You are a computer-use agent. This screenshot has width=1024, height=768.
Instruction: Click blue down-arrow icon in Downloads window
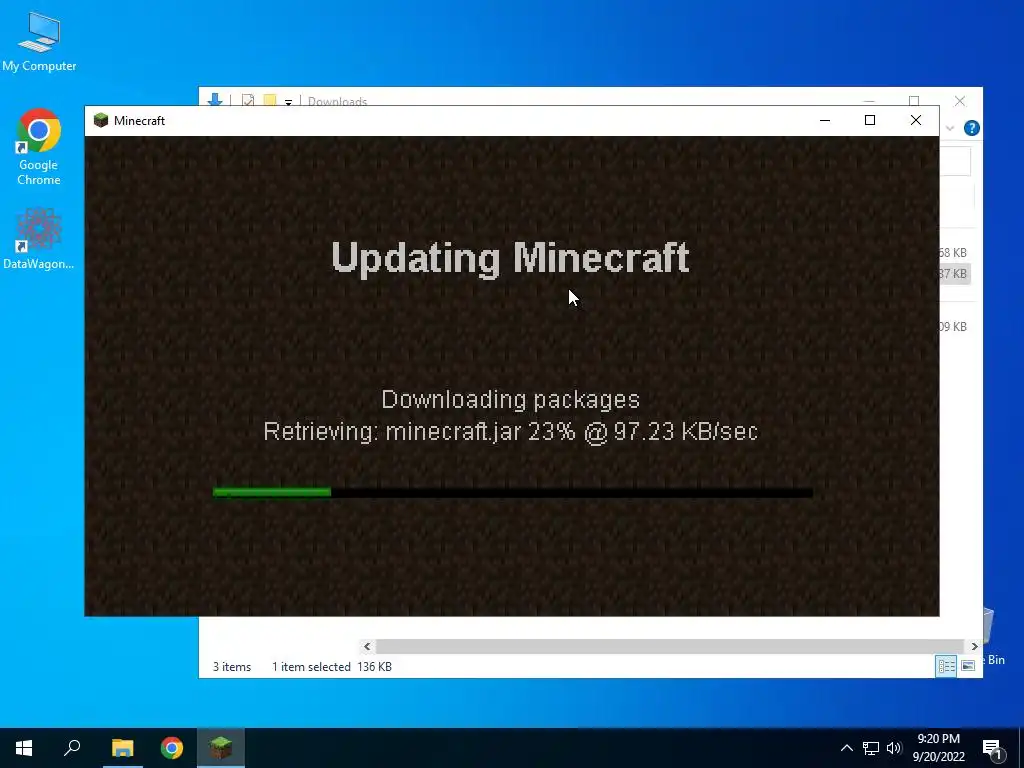click(215, 100)
